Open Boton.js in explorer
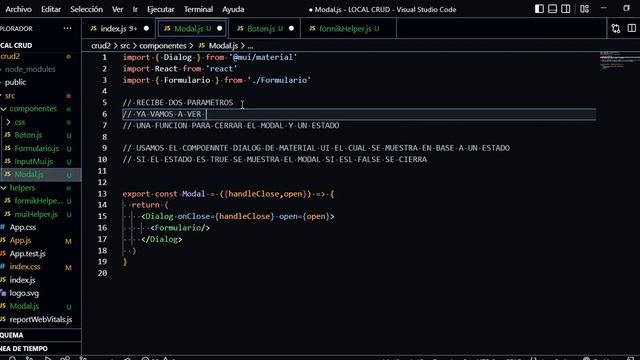640x360 pixels. click(x=28, y=135)
